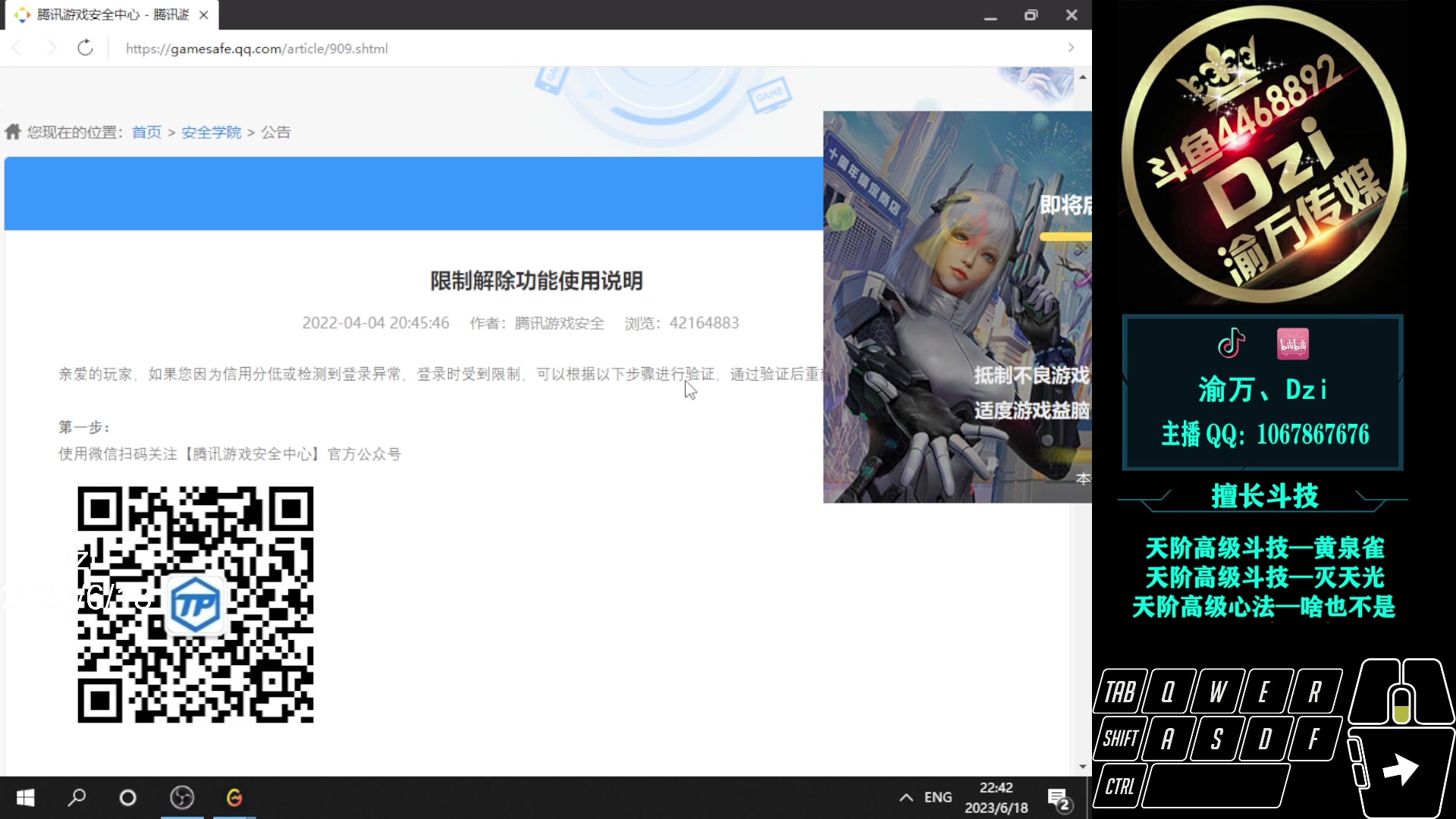Click the 公告 breadcrumb text

[x=276, y=132]
